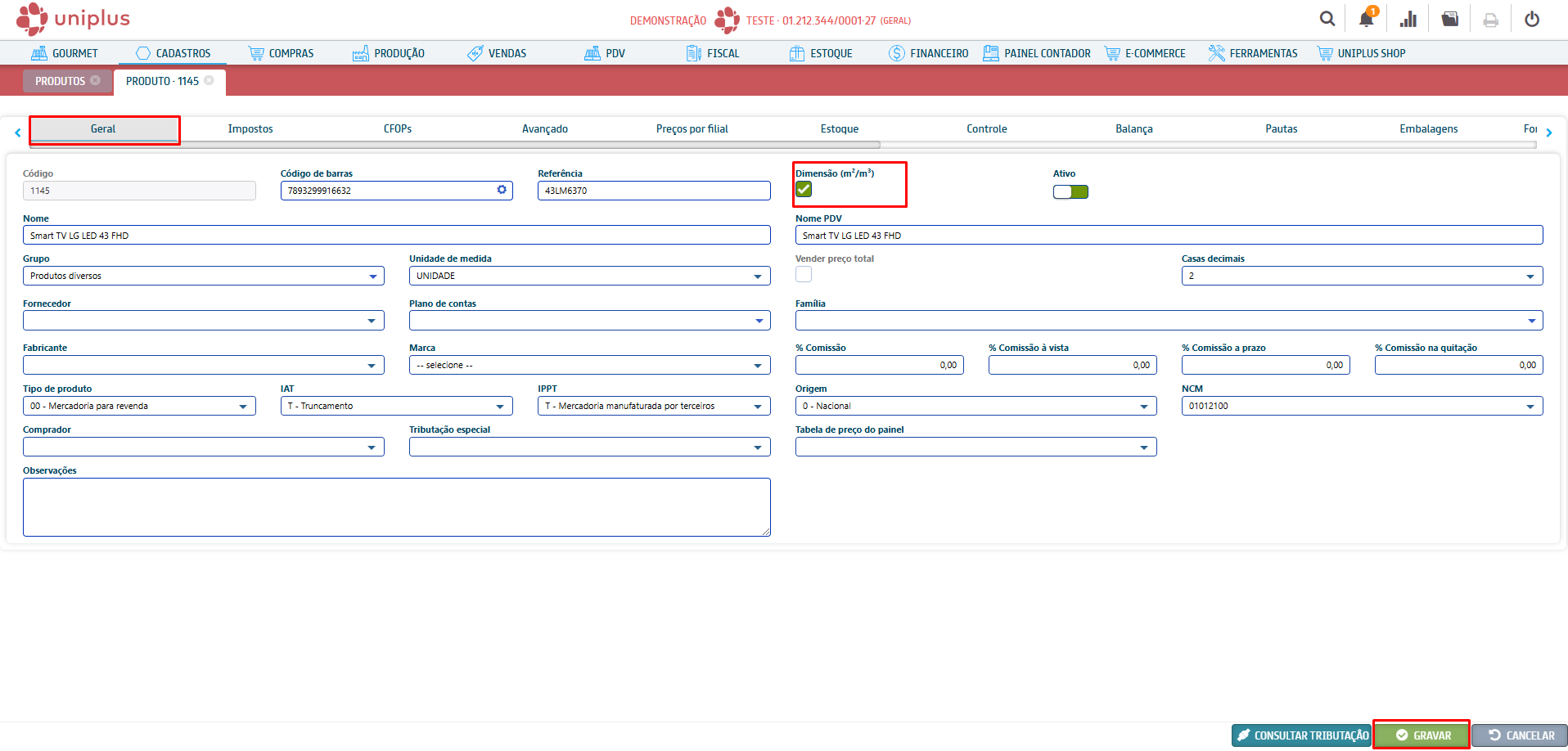
Task: Open the GOURMET menu
Action: tap(65, 53)
